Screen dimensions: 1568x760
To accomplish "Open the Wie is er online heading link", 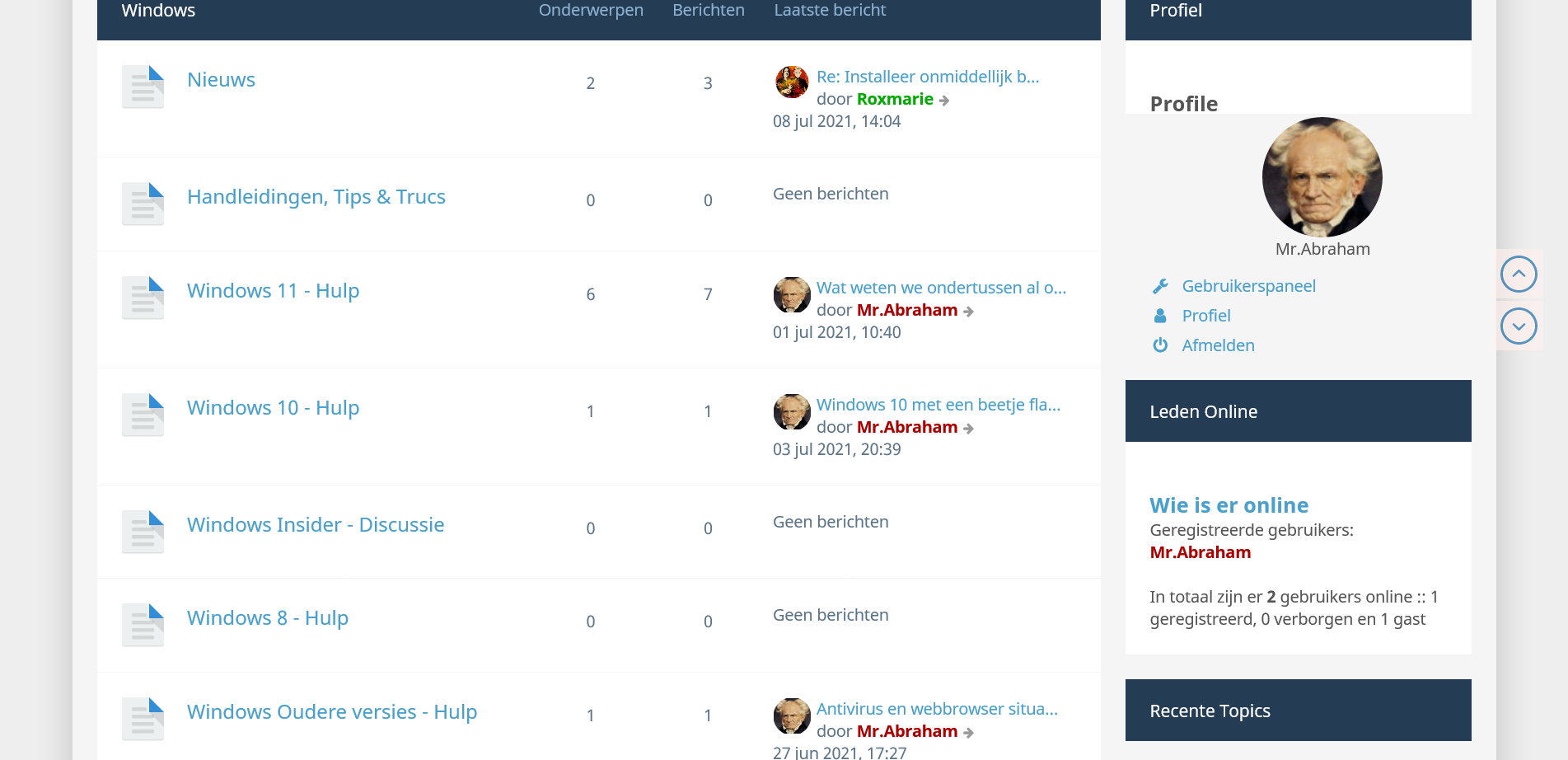I will tap(1229, 505).
